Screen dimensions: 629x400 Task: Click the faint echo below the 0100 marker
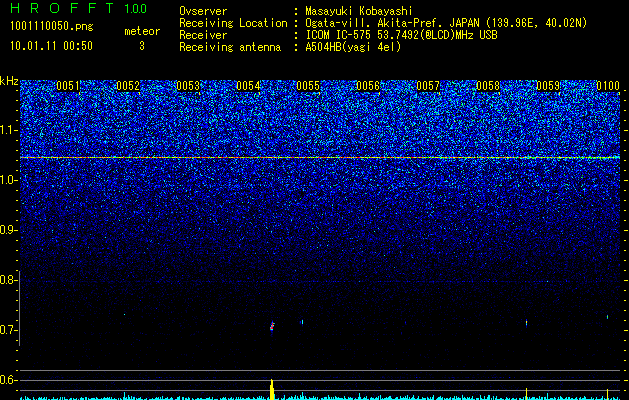click(x=607, y=317)
